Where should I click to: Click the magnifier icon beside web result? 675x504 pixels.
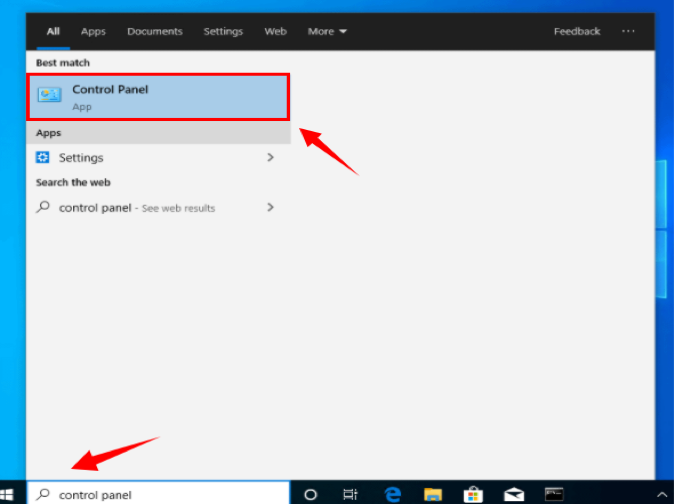43,207
